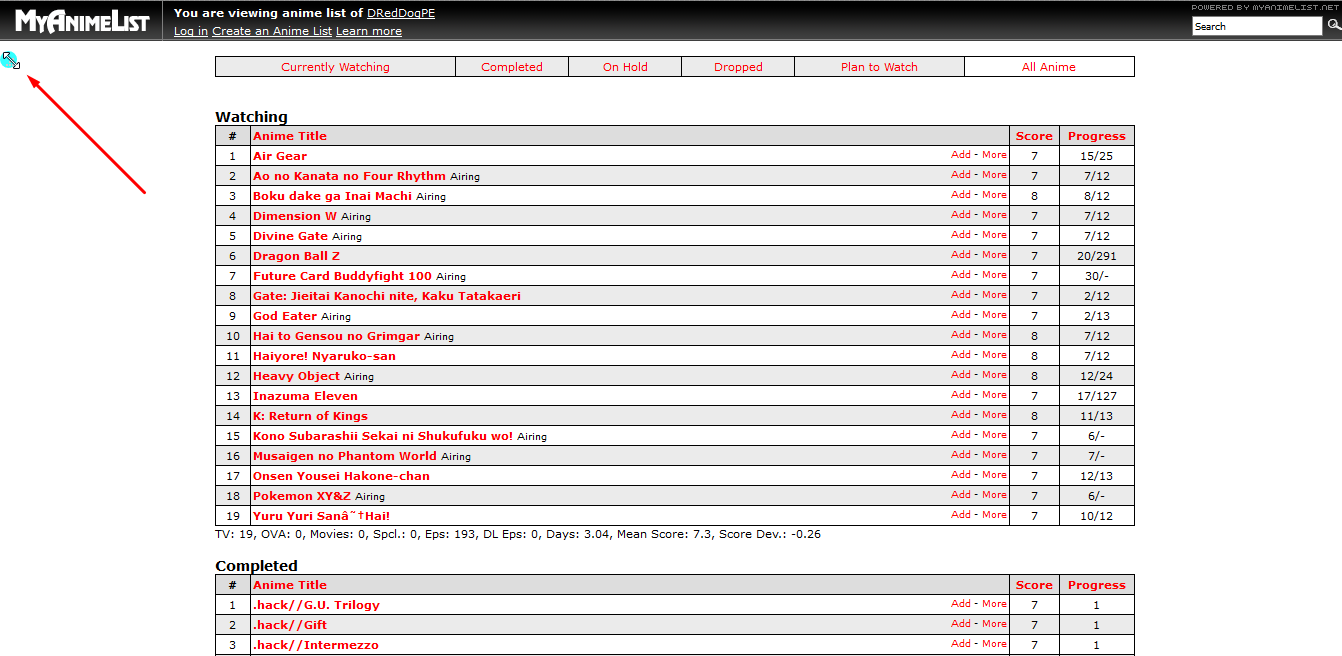This screenshot has width=1342, height=656.
Task: Switch to the Currently Watching tab
Action: point(335,67)
